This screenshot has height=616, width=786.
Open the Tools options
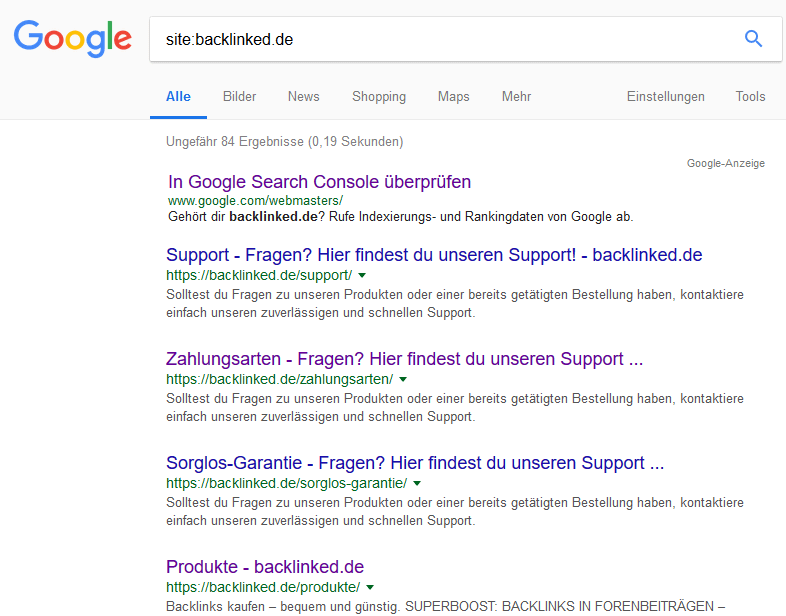pyautogui.click(x=750, y=96)
